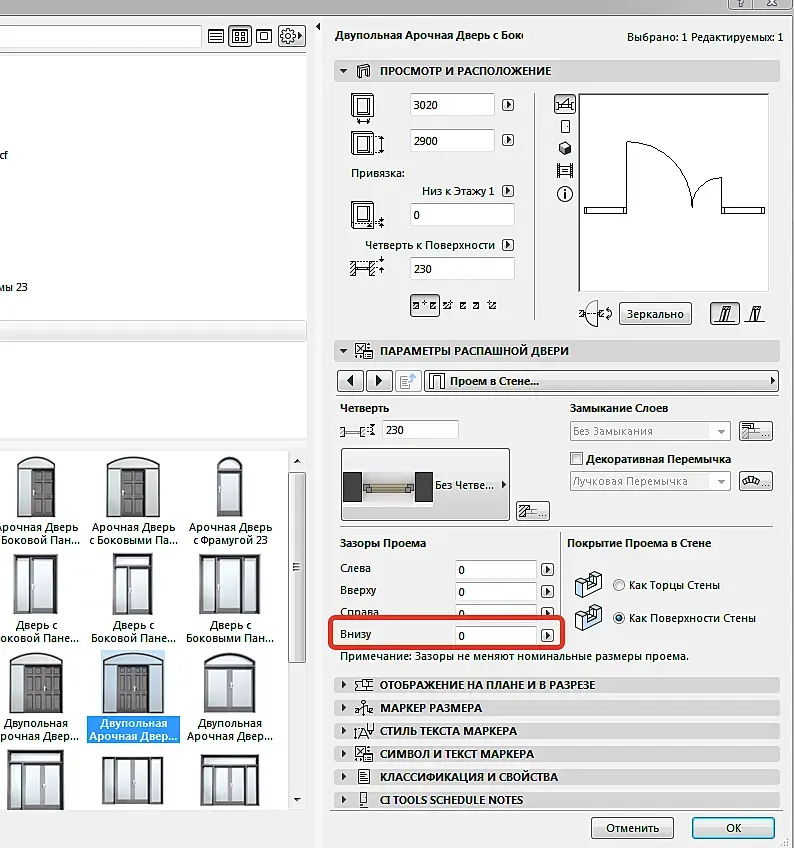This screenshot has width=794, height=848.
Task: Go to next parameter page
Action: click(x=379, y=381)
